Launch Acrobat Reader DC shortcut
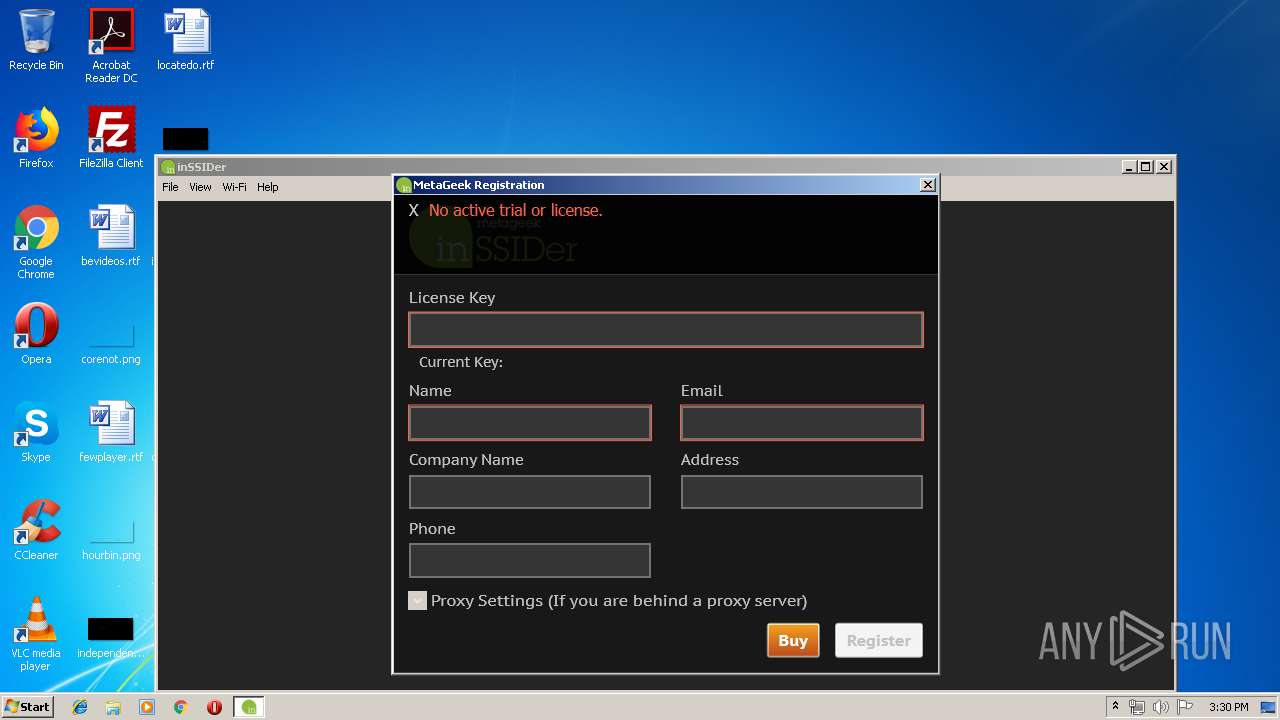Image resolution: width=1280 pixels, height=720 pixels. click(x=111, y=46)
